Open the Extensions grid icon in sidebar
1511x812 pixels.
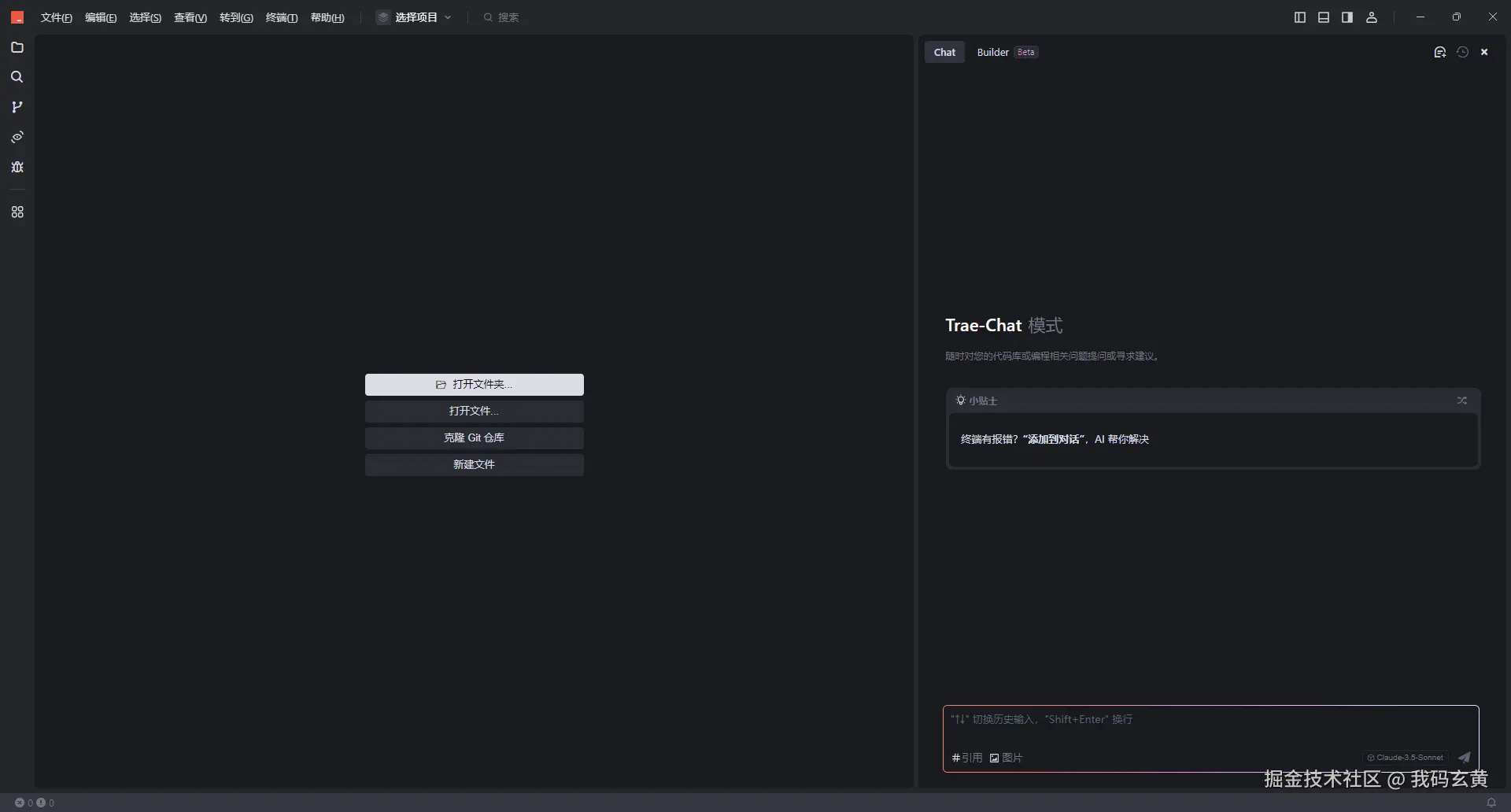pyautogui.click(x=17, y=212)
